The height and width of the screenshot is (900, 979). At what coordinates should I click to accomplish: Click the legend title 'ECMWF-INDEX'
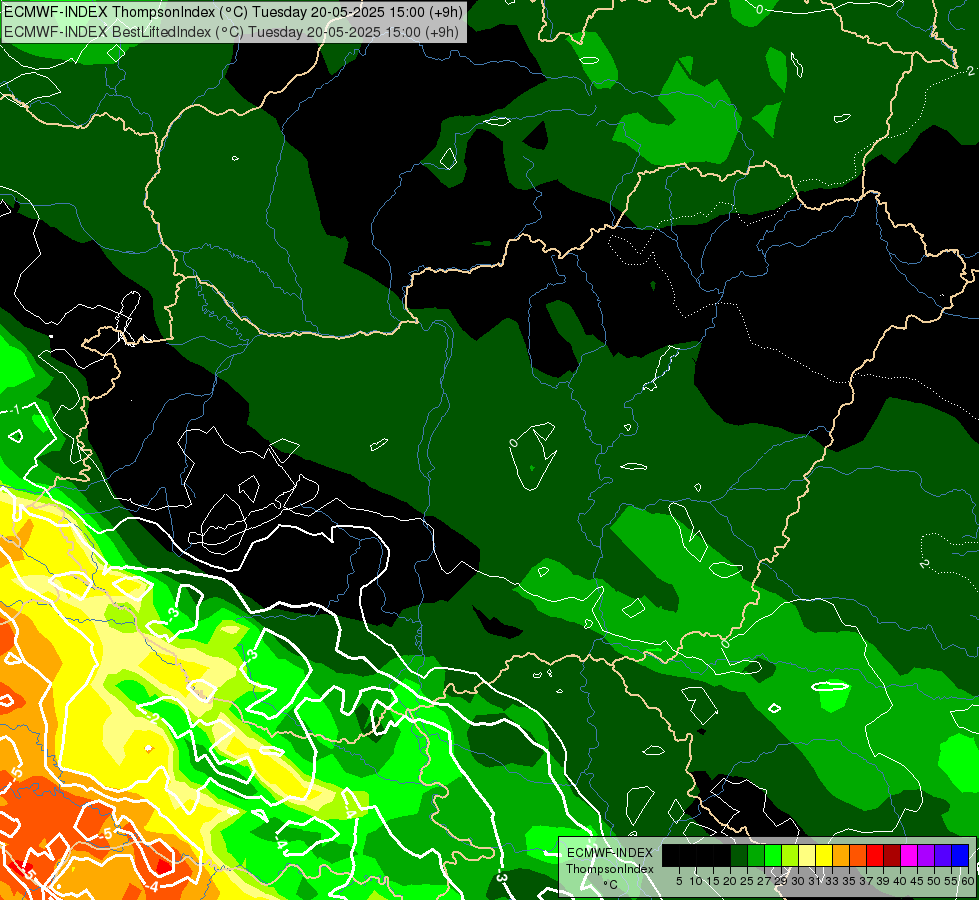[x=610, y=853]
